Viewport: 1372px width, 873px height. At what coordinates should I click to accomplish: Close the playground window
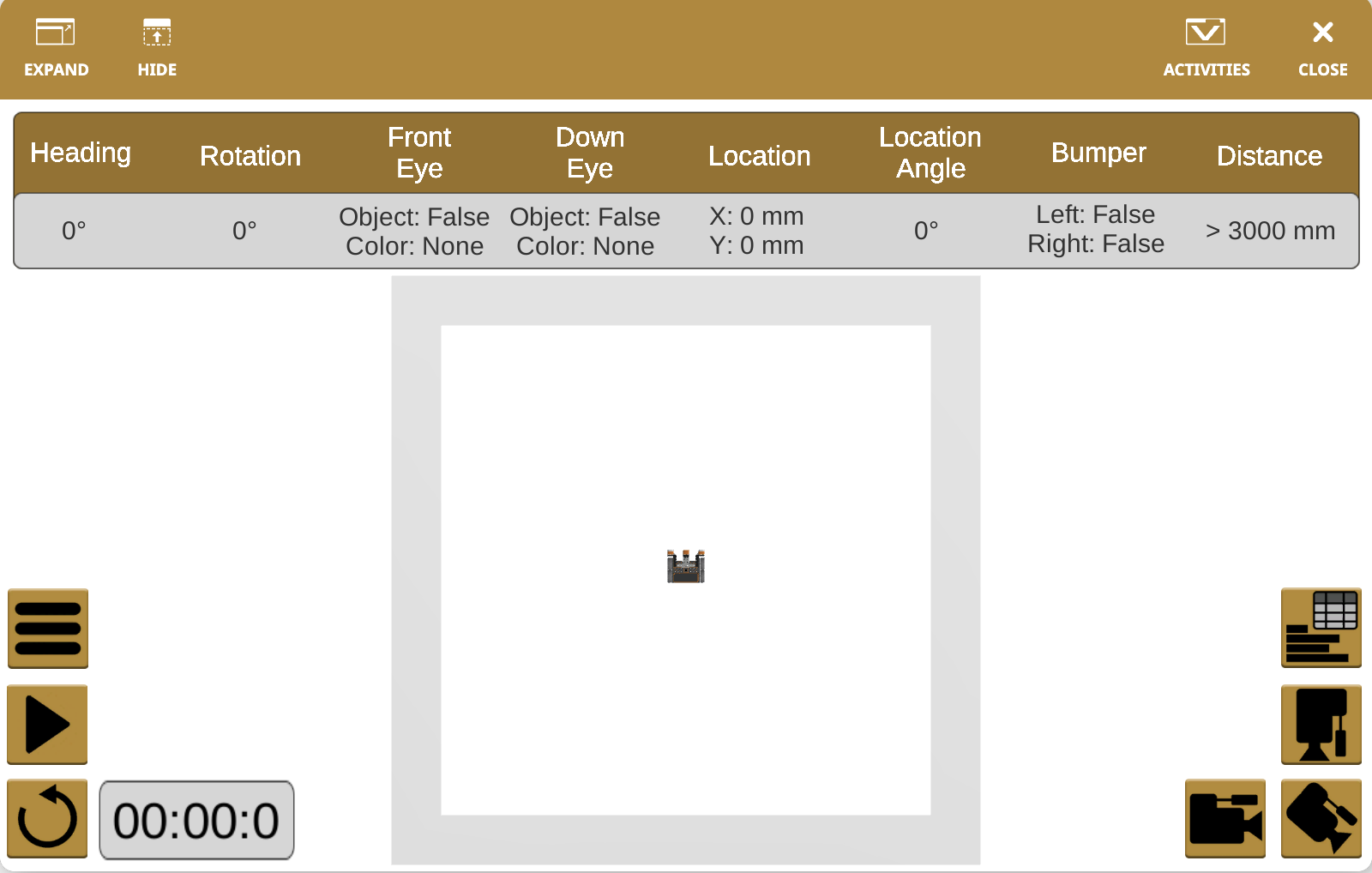pyautogui.click(x=1322, y=49)
